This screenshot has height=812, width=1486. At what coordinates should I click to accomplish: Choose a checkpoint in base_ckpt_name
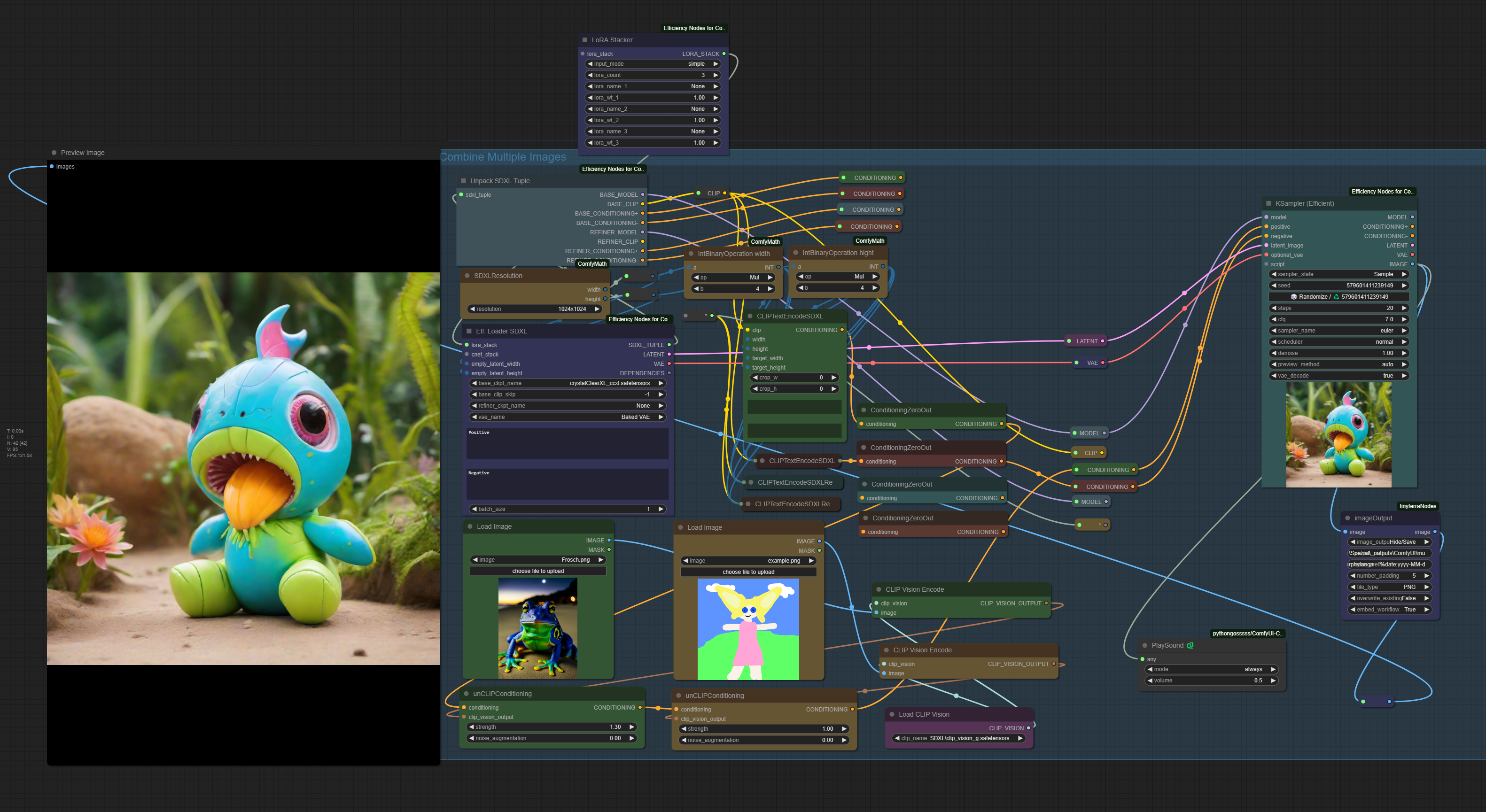click(x=568, y=384)
